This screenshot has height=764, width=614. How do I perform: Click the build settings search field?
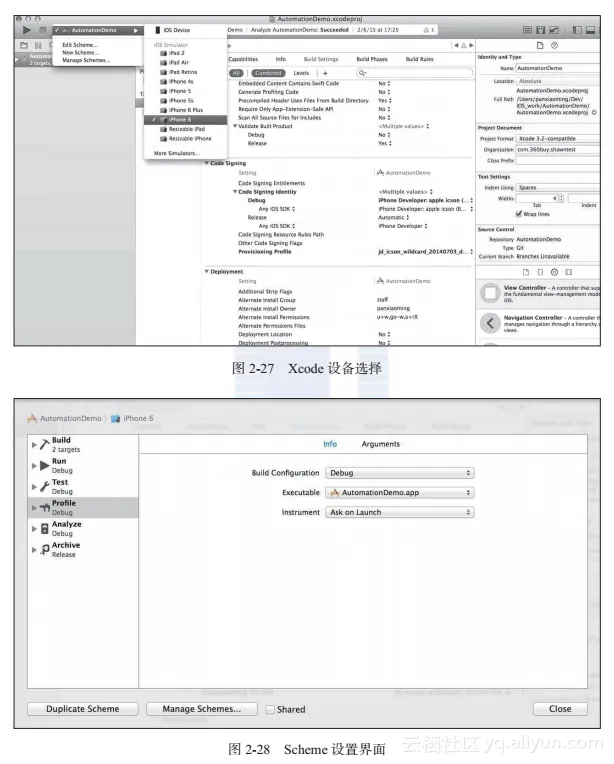tap(414, 73)
